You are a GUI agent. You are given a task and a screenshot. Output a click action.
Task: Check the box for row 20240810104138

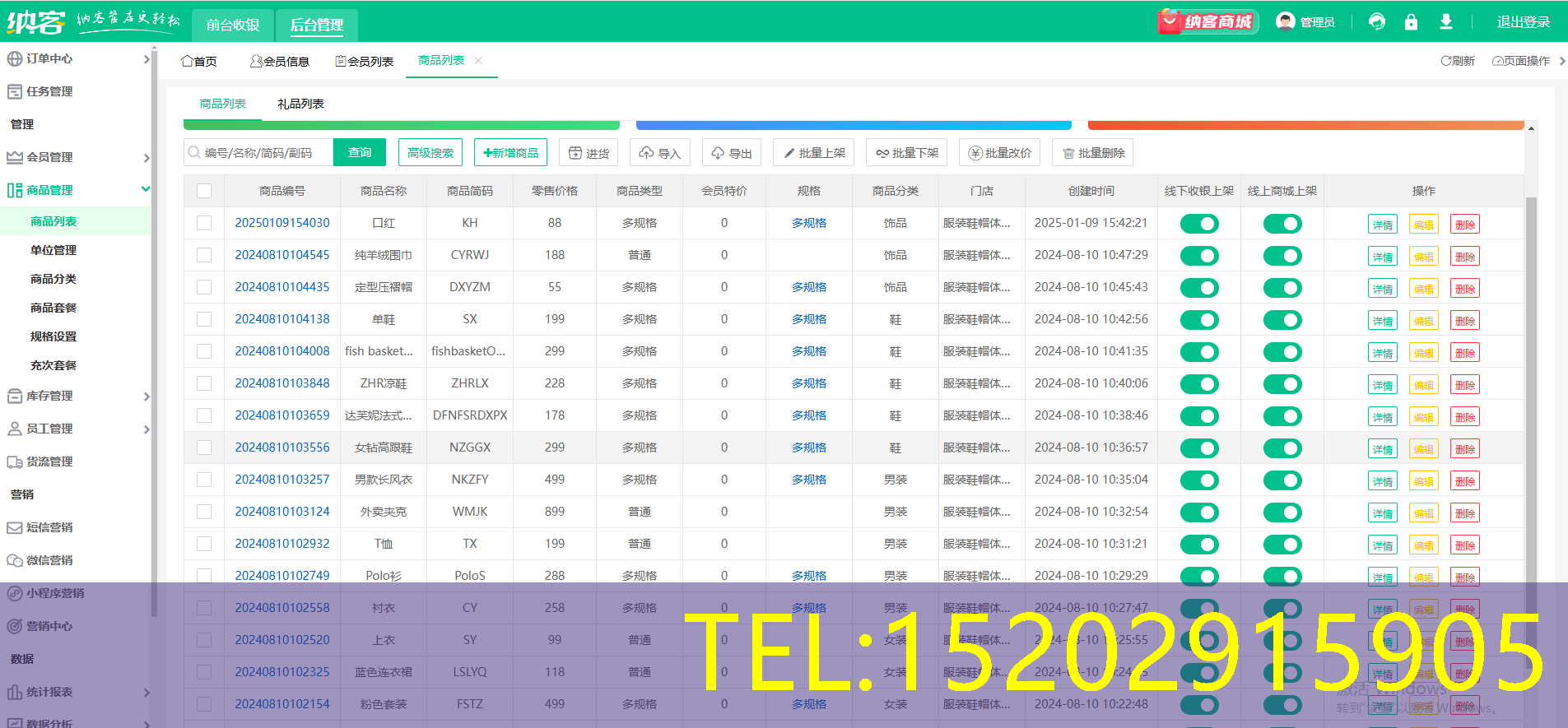click(x=204, y=319)
